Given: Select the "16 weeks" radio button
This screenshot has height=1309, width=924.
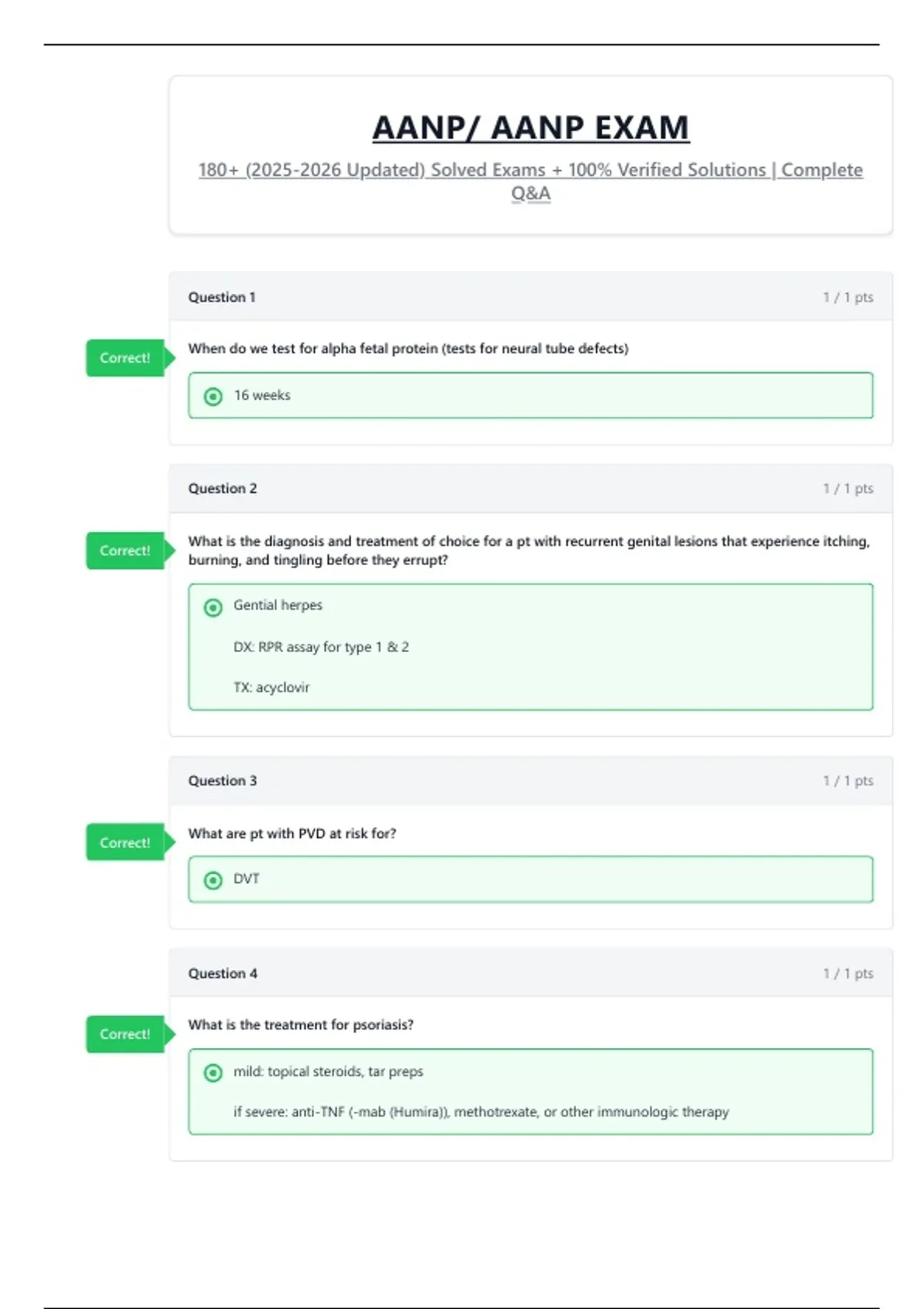Looking at the screenshot, I should (213, 397).
